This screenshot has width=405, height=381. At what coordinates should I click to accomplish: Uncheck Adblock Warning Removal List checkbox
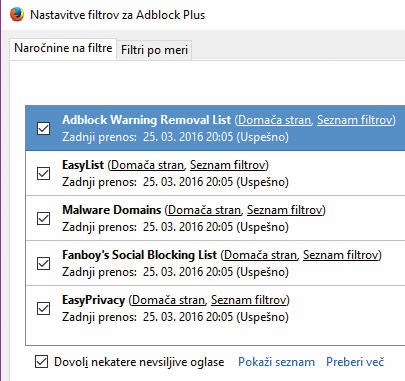point(43,128)
